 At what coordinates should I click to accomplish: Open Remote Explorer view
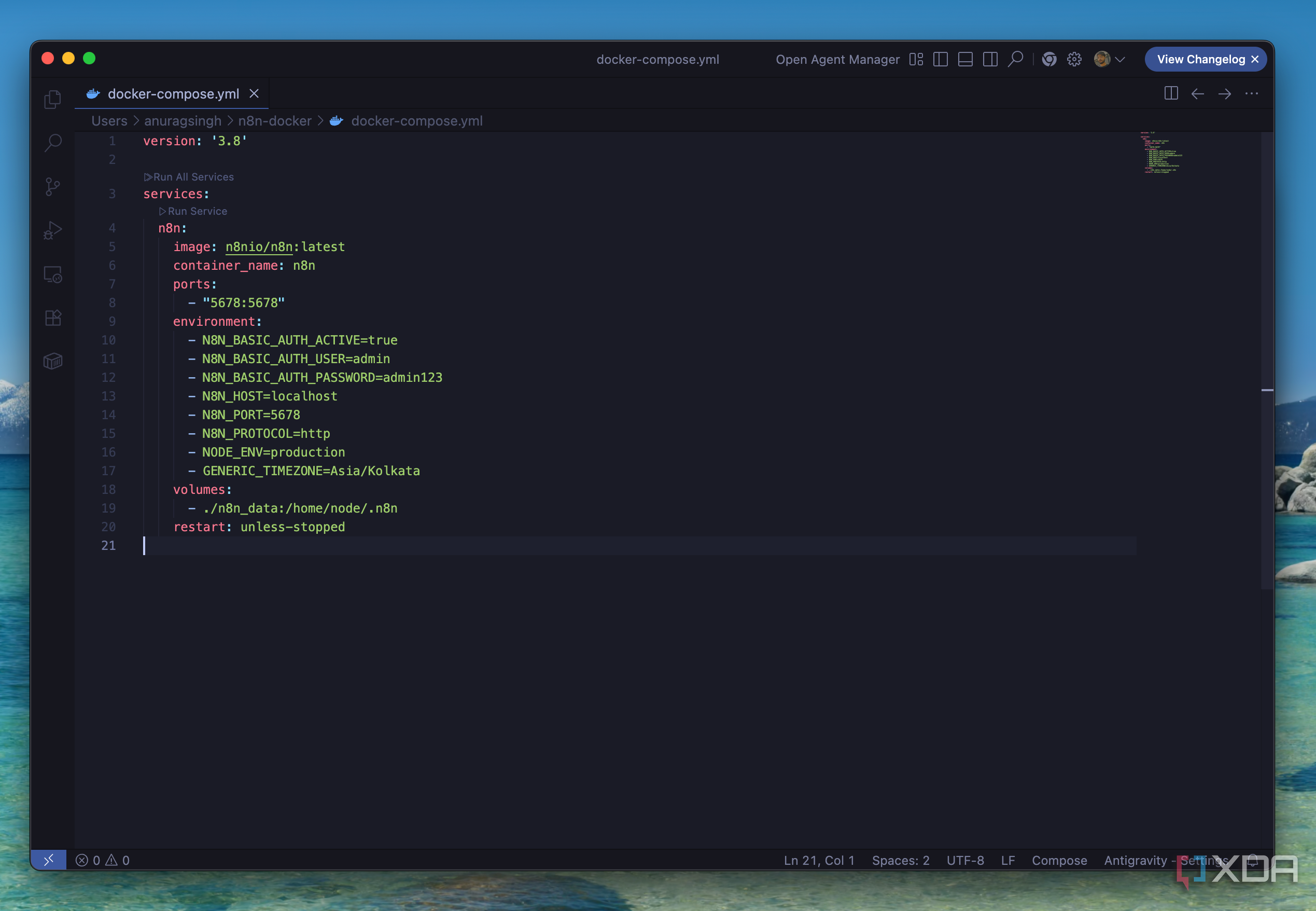coord(52,274)
